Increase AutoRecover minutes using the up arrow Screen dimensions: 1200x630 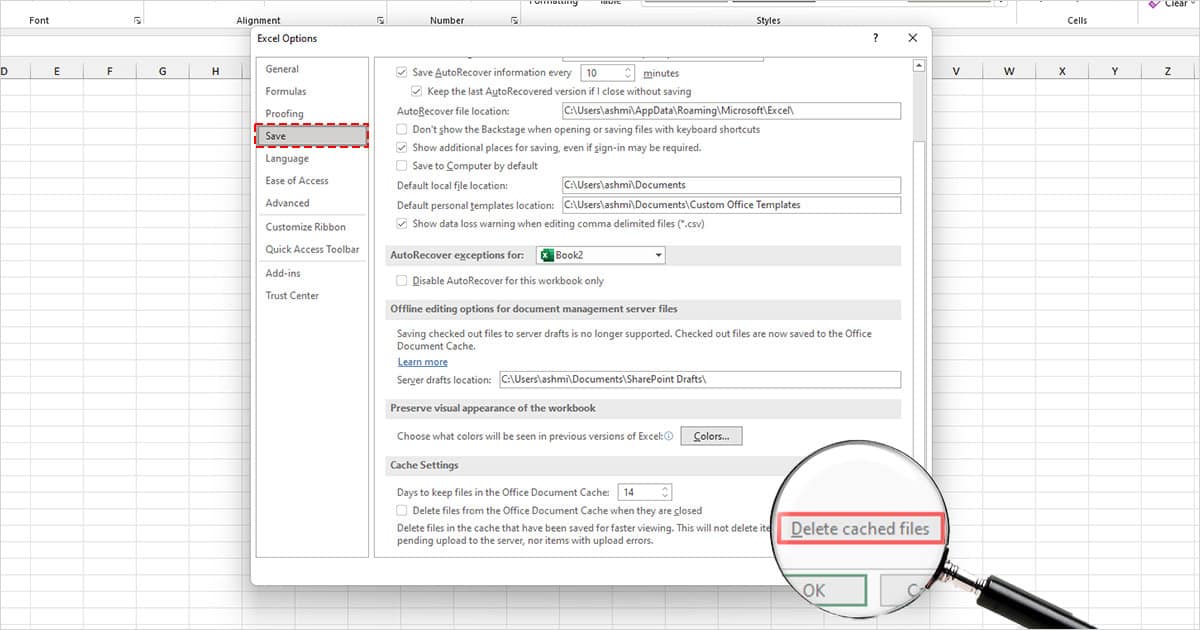tap(628, 68)
